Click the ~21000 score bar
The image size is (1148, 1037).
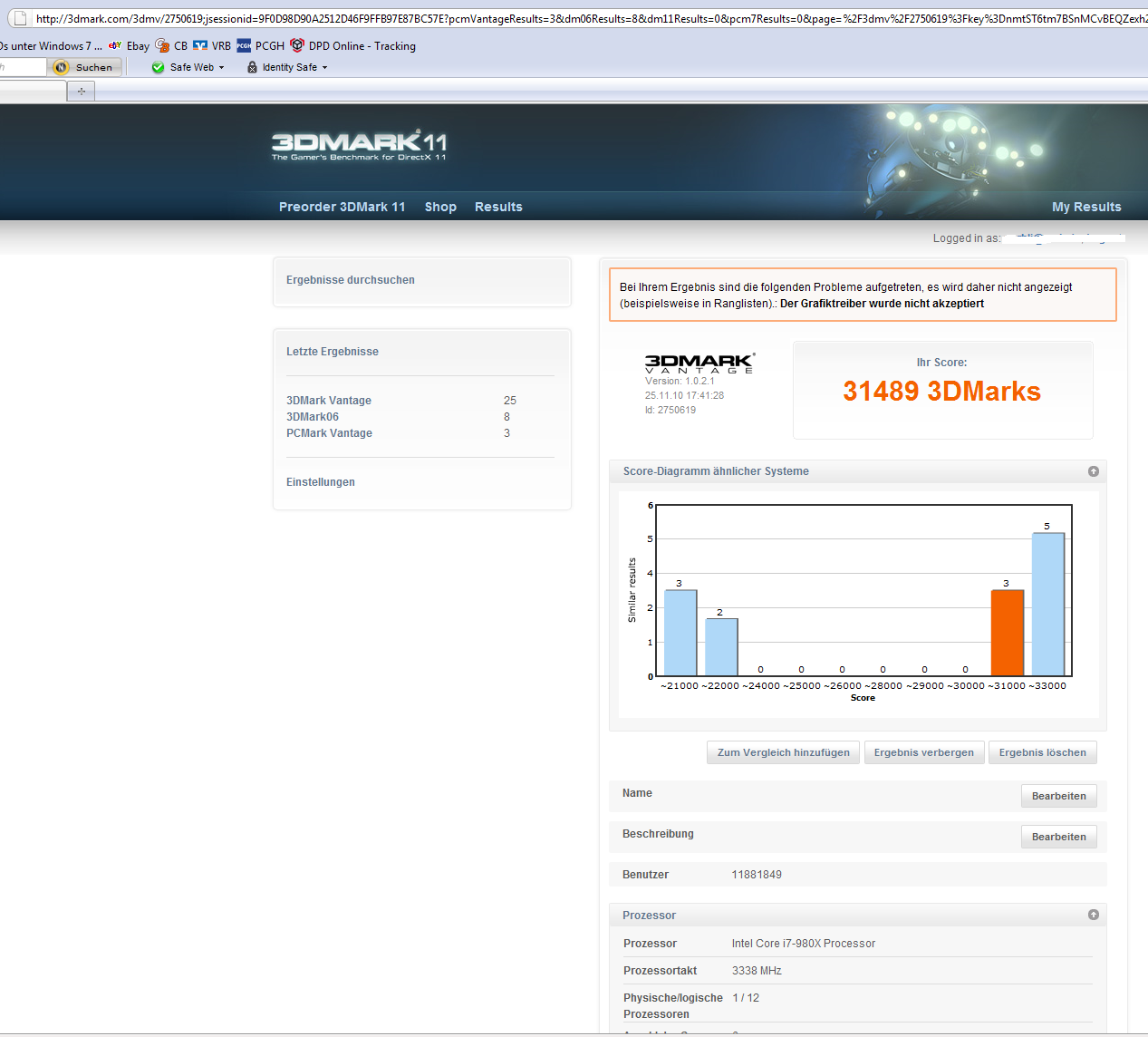[x=680, y=633]
